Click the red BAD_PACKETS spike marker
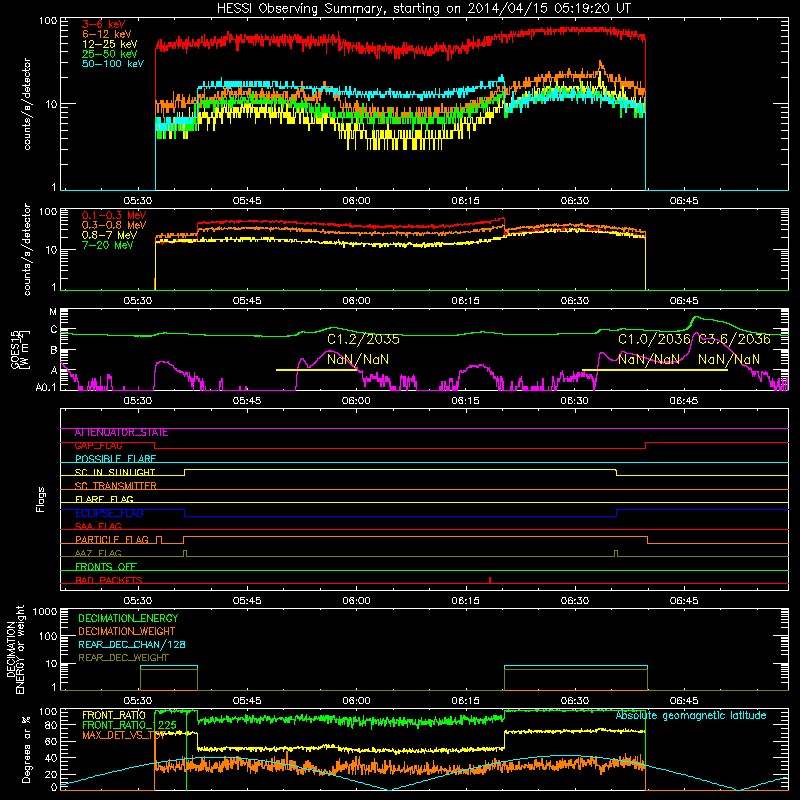 pos(490,580)
